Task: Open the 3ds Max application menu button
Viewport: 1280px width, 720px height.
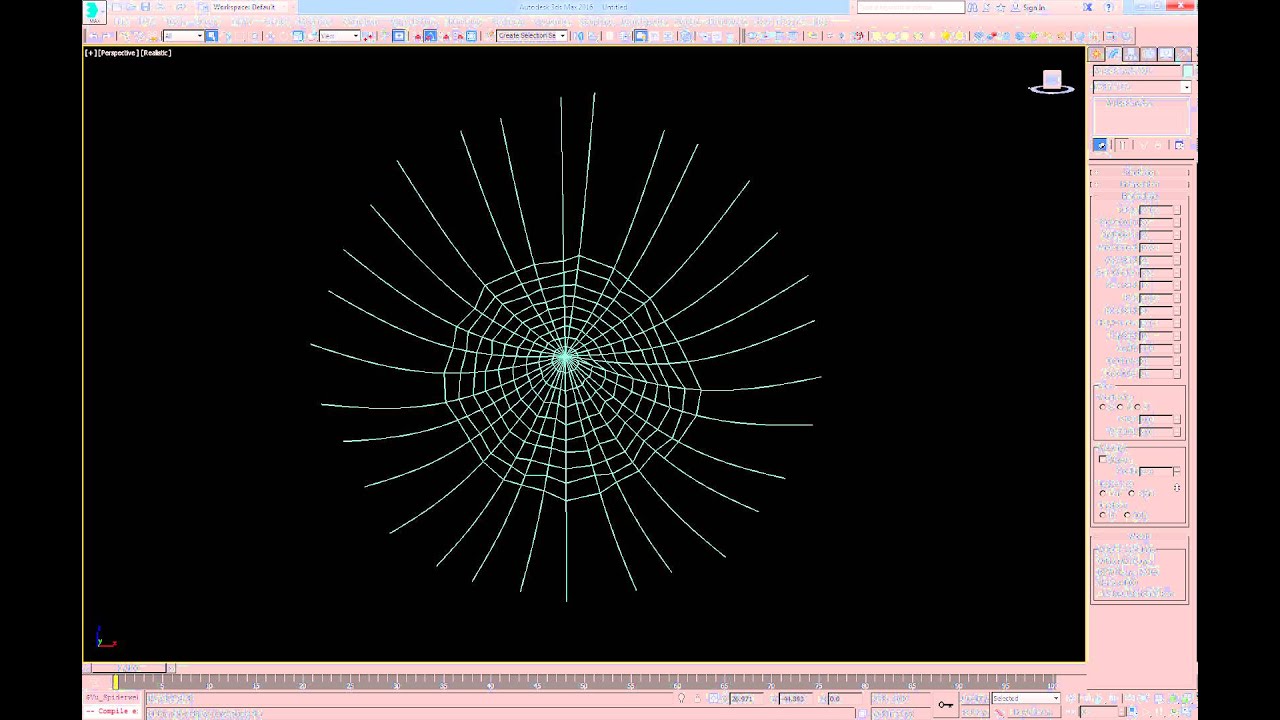Action: click(93, 12)
